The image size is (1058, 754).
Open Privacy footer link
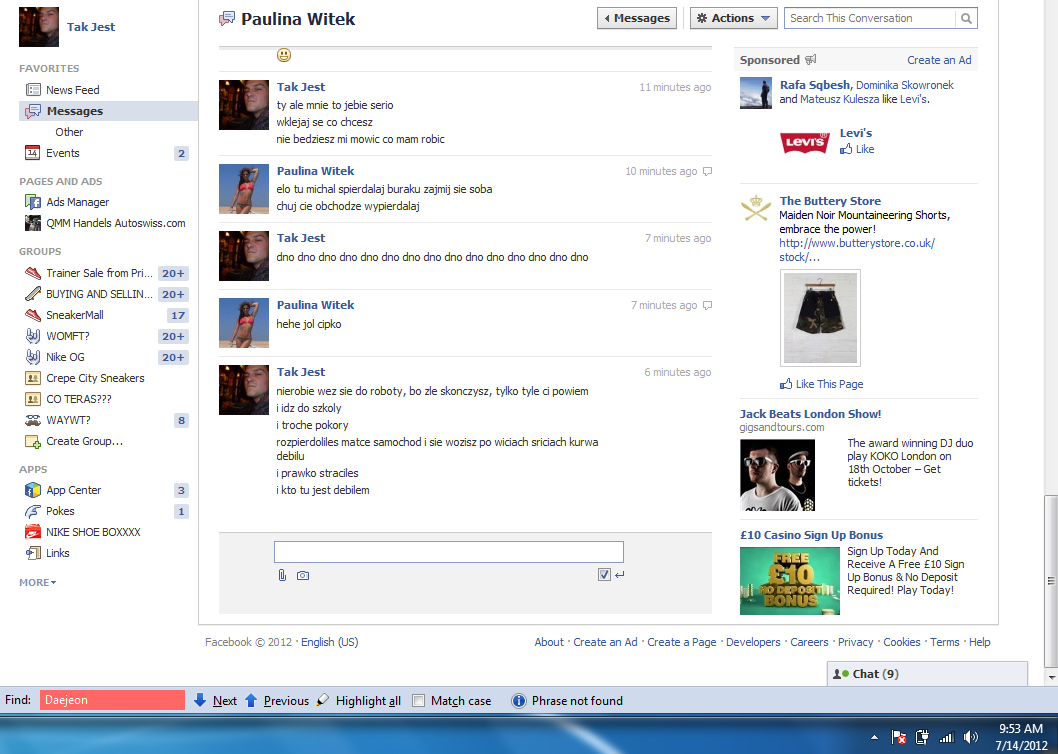855,642
